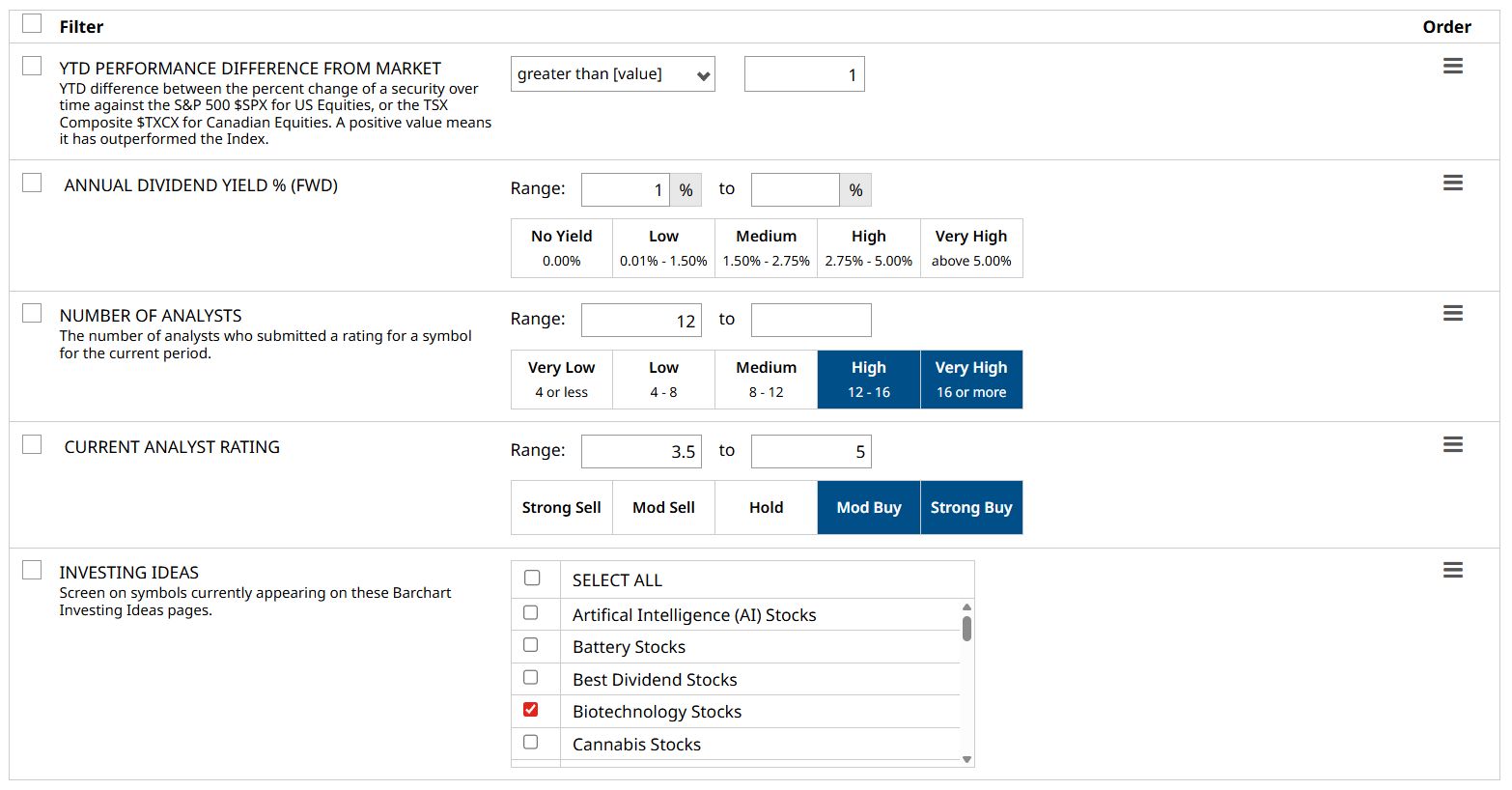1512x790 pixels.
Task: Select the Very High dividend yield preset
Action: pos(971,248)
